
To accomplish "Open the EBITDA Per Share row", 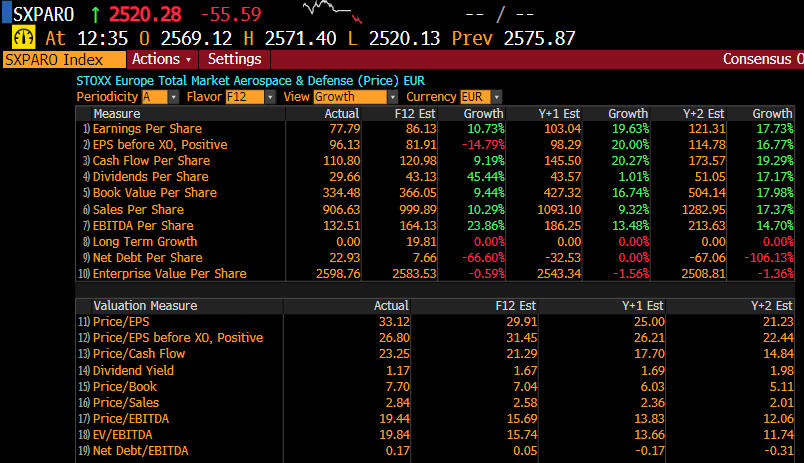I will click(435, 226).
